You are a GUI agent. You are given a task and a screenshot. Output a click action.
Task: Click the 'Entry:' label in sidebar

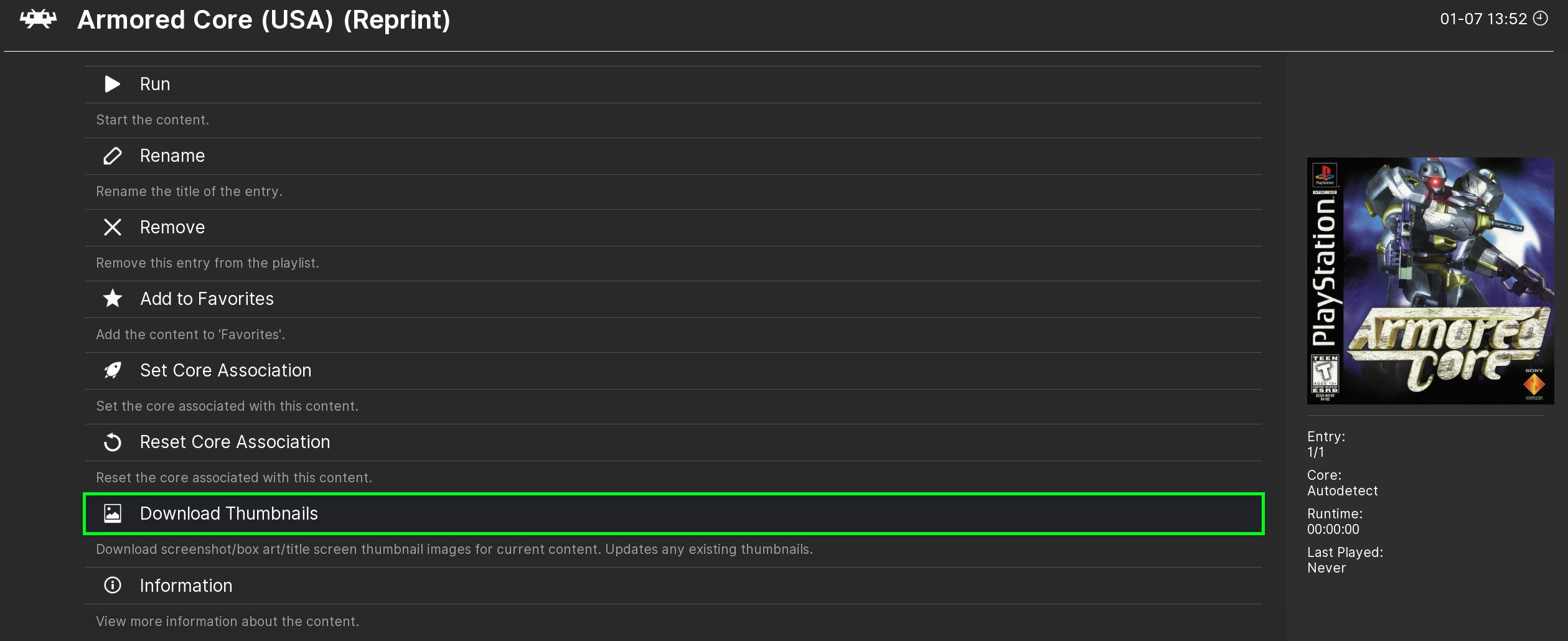click(x=1326, y=437)
